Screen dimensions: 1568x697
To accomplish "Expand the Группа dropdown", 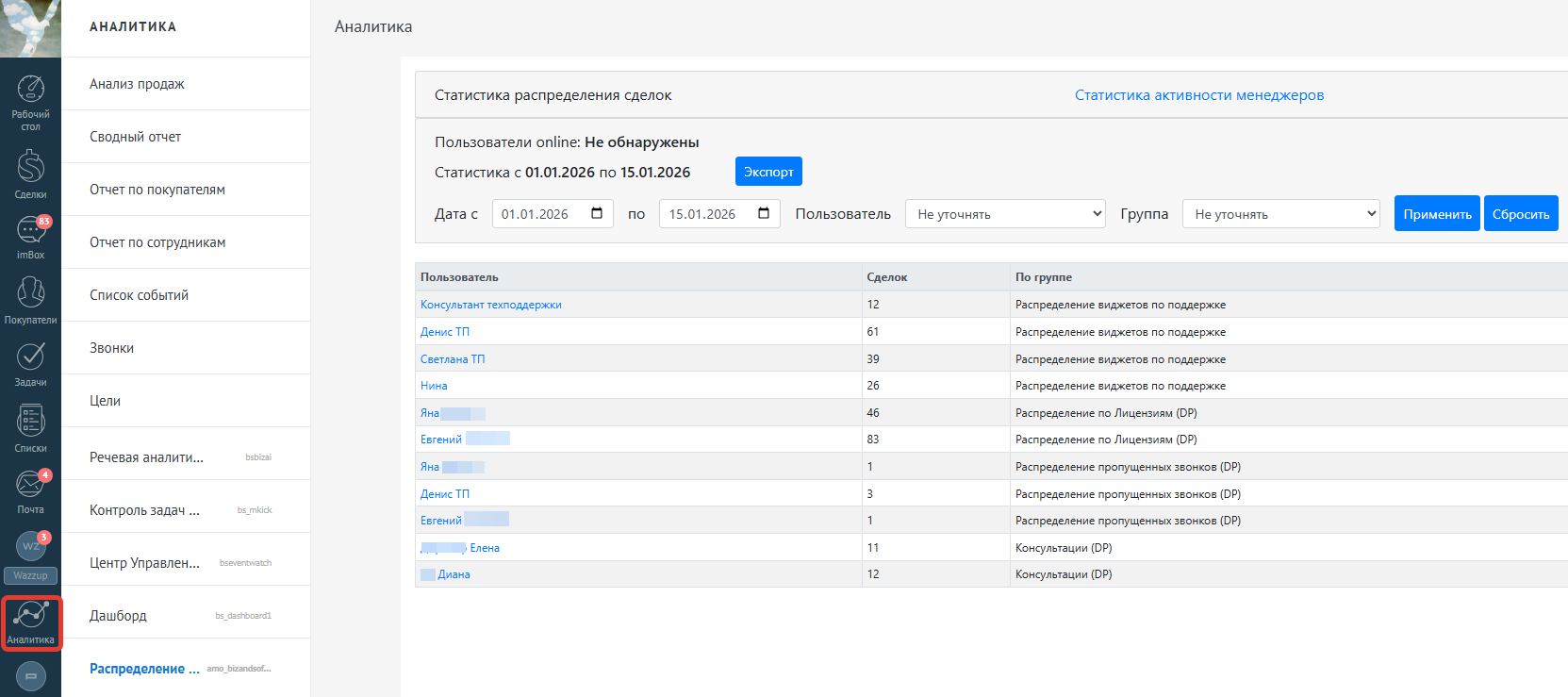I will (x=1280, y=214).
